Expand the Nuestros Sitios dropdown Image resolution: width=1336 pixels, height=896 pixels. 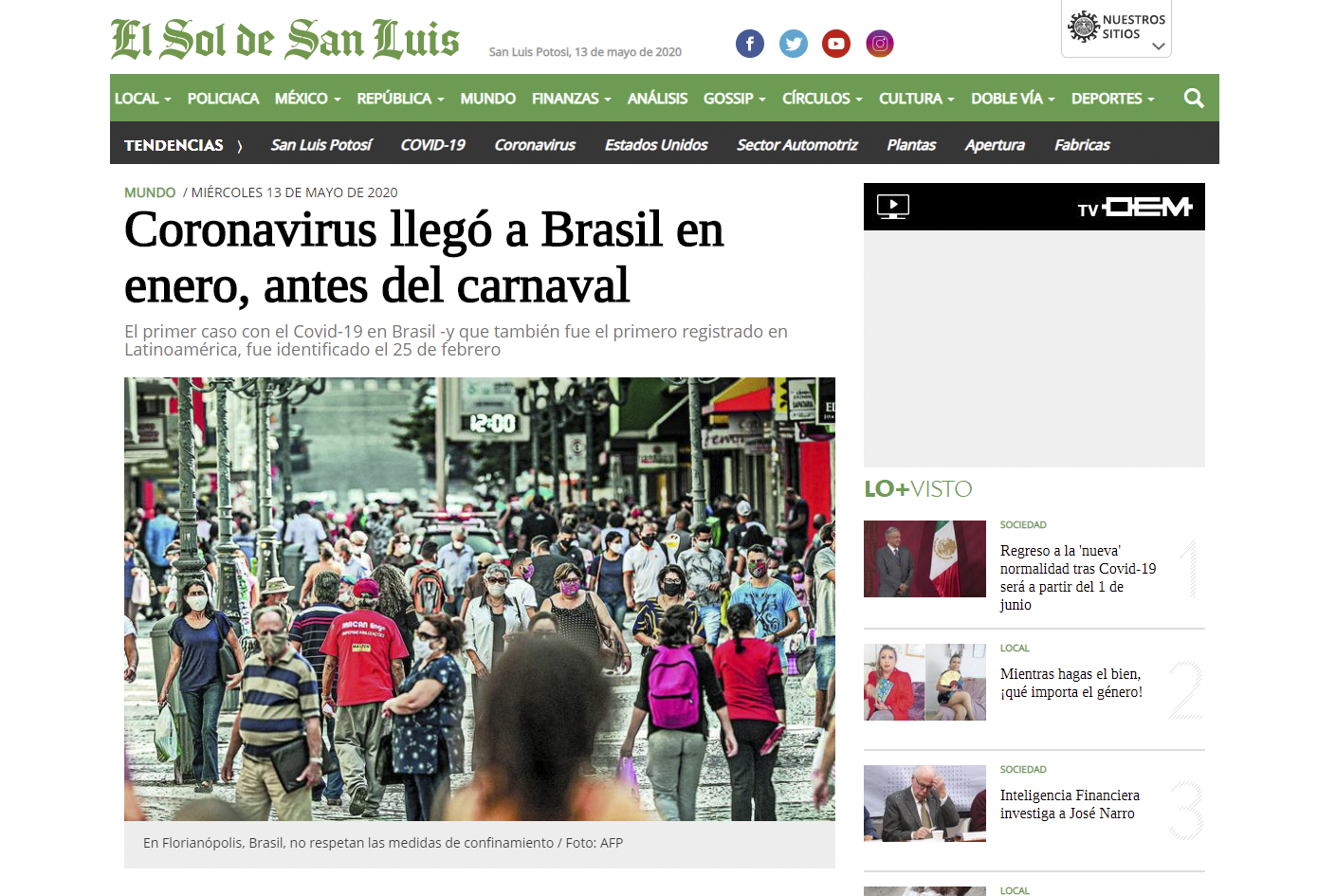pos(1116,28)
